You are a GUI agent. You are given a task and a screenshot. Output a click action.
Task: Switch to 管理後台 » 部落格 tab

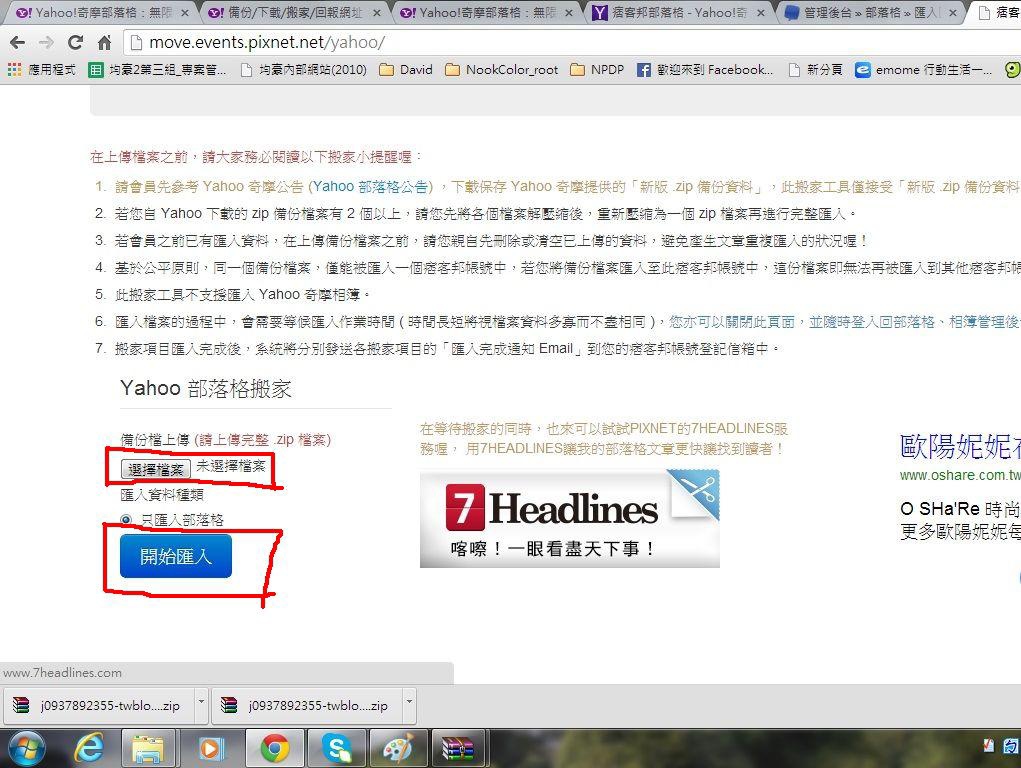[869, 12]
